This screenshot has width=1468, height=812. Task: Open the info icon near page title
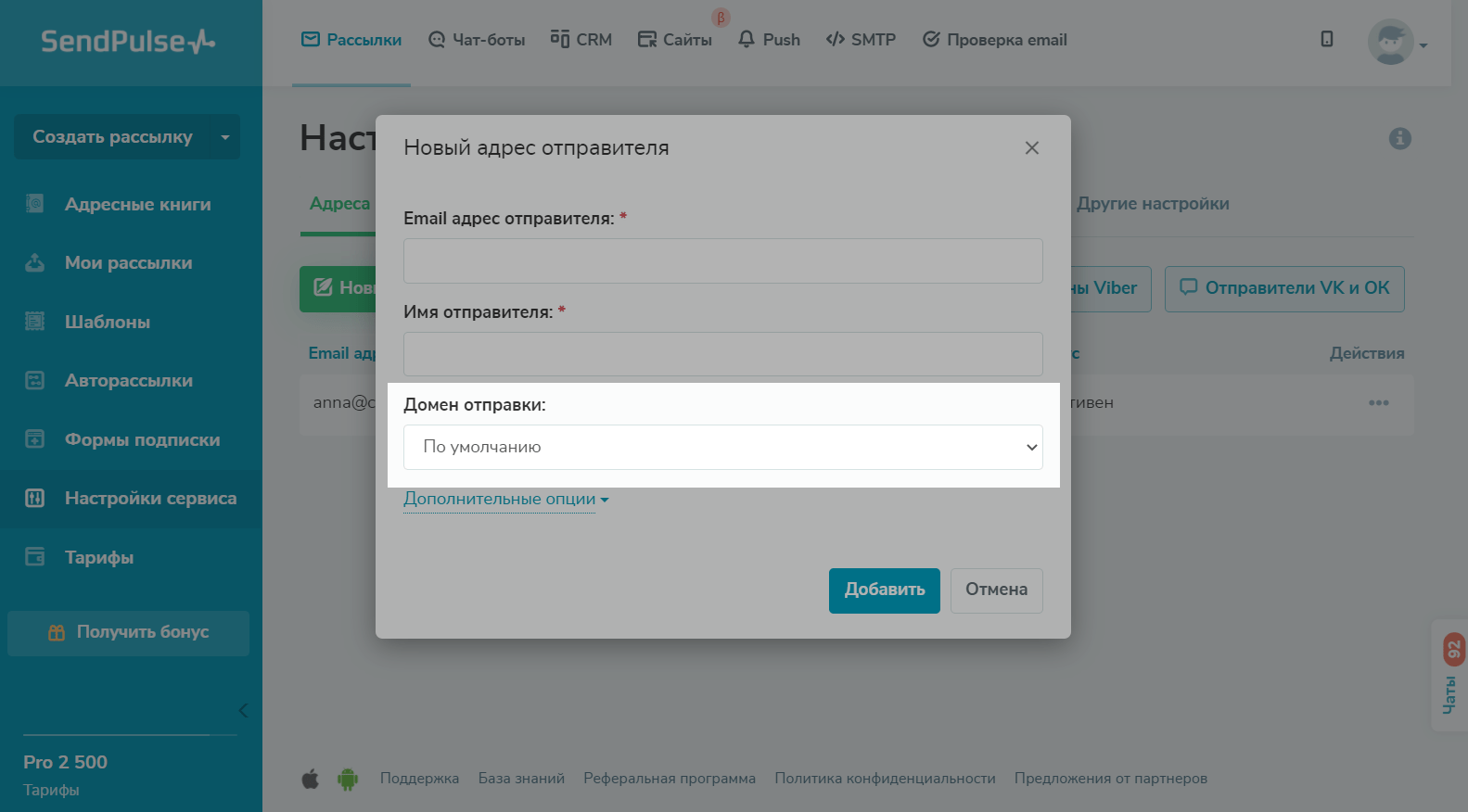(x=1399, y=139)
